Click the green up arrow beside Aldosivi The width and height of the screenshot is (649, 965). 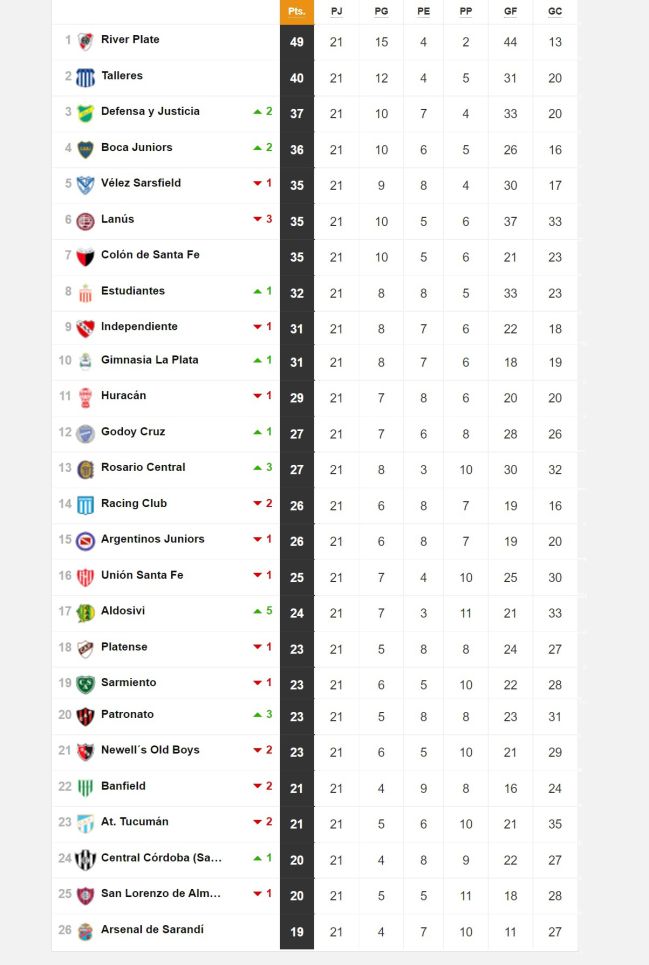[258, 611]
